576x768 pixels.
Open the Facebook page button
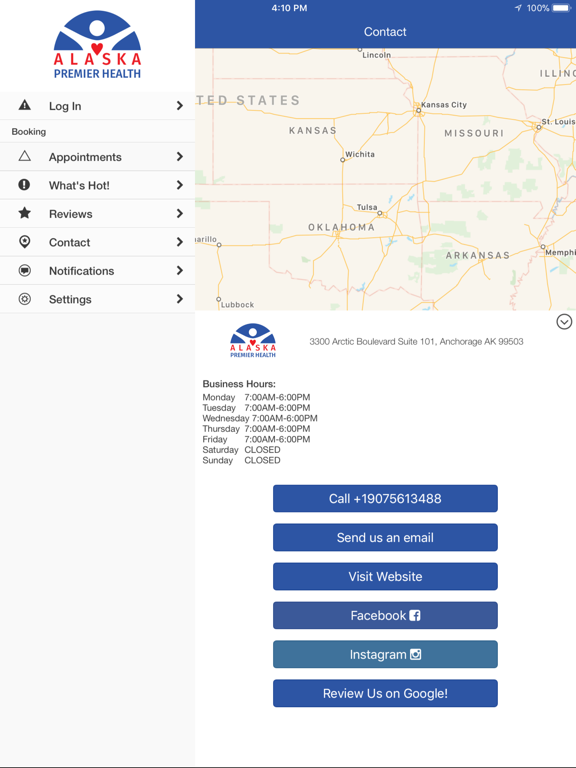pyautogui.click(x=385, y=615)
